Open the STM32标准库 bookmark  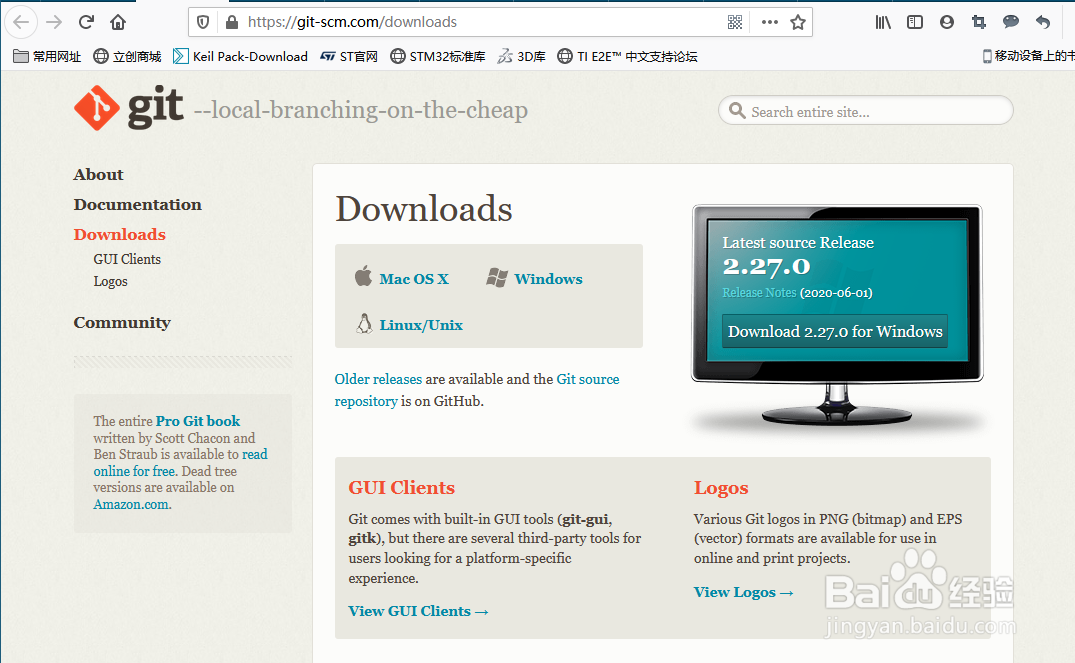coord(437,56)
